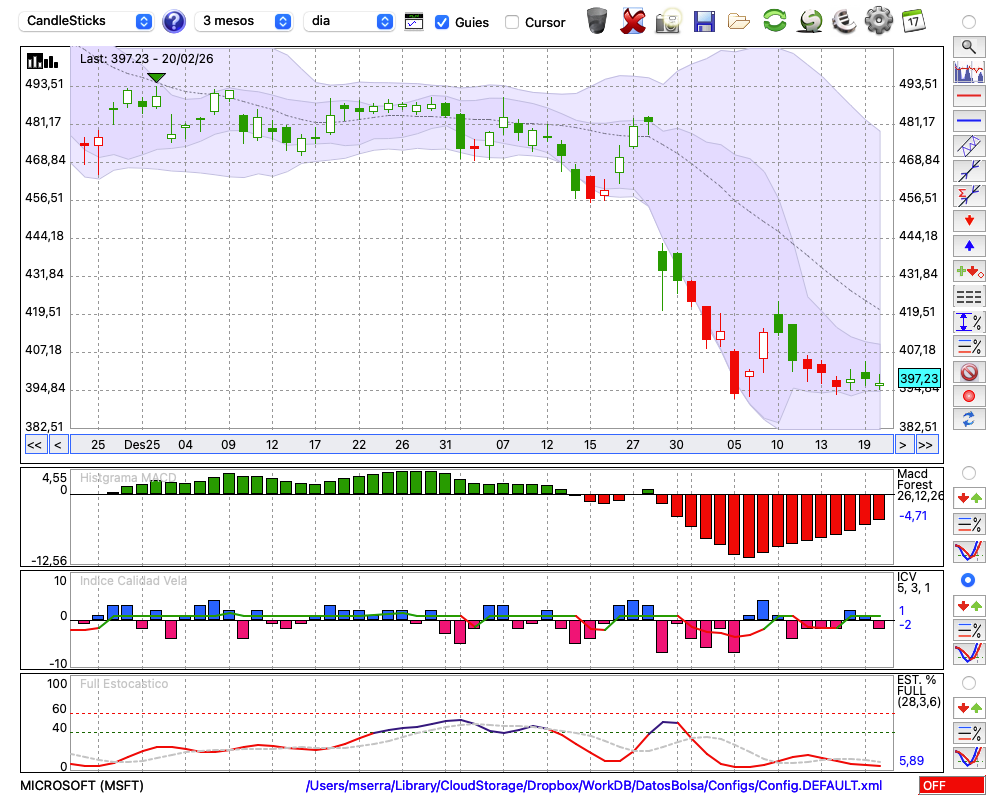Click the red OFF status indicator
Screen dimensions: 1000x800
point(952,785)
